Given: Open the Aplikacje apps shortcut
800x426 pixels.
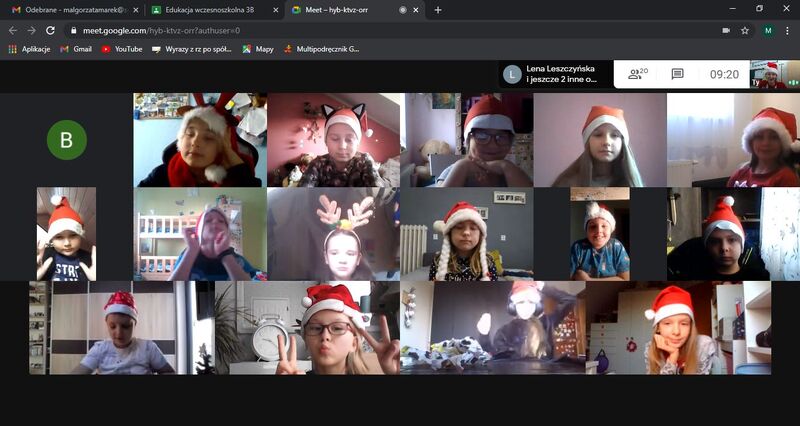Looking at the screenshot, I should click(x=29, y=48).
